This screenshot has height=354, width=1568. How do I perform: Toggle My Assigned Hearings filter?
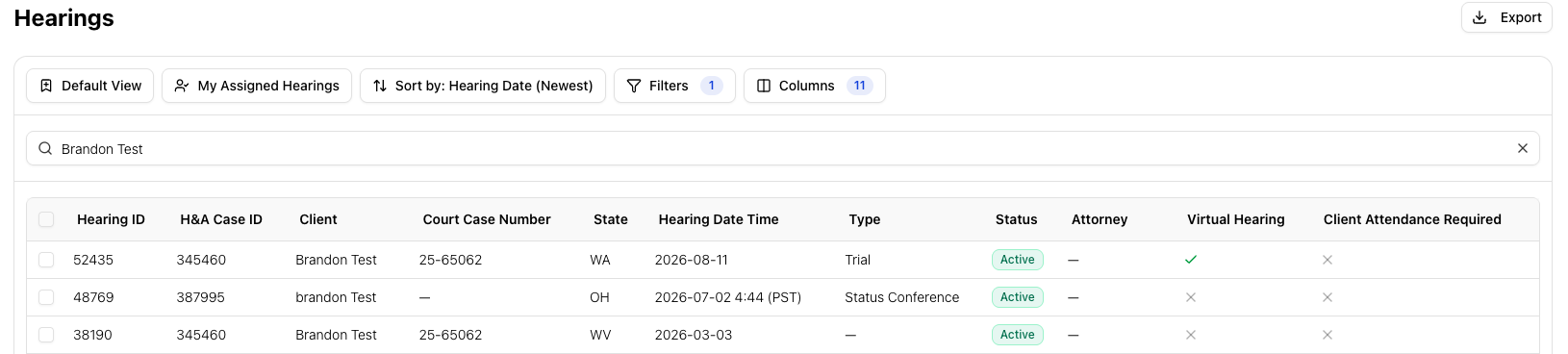click(257, 86)
